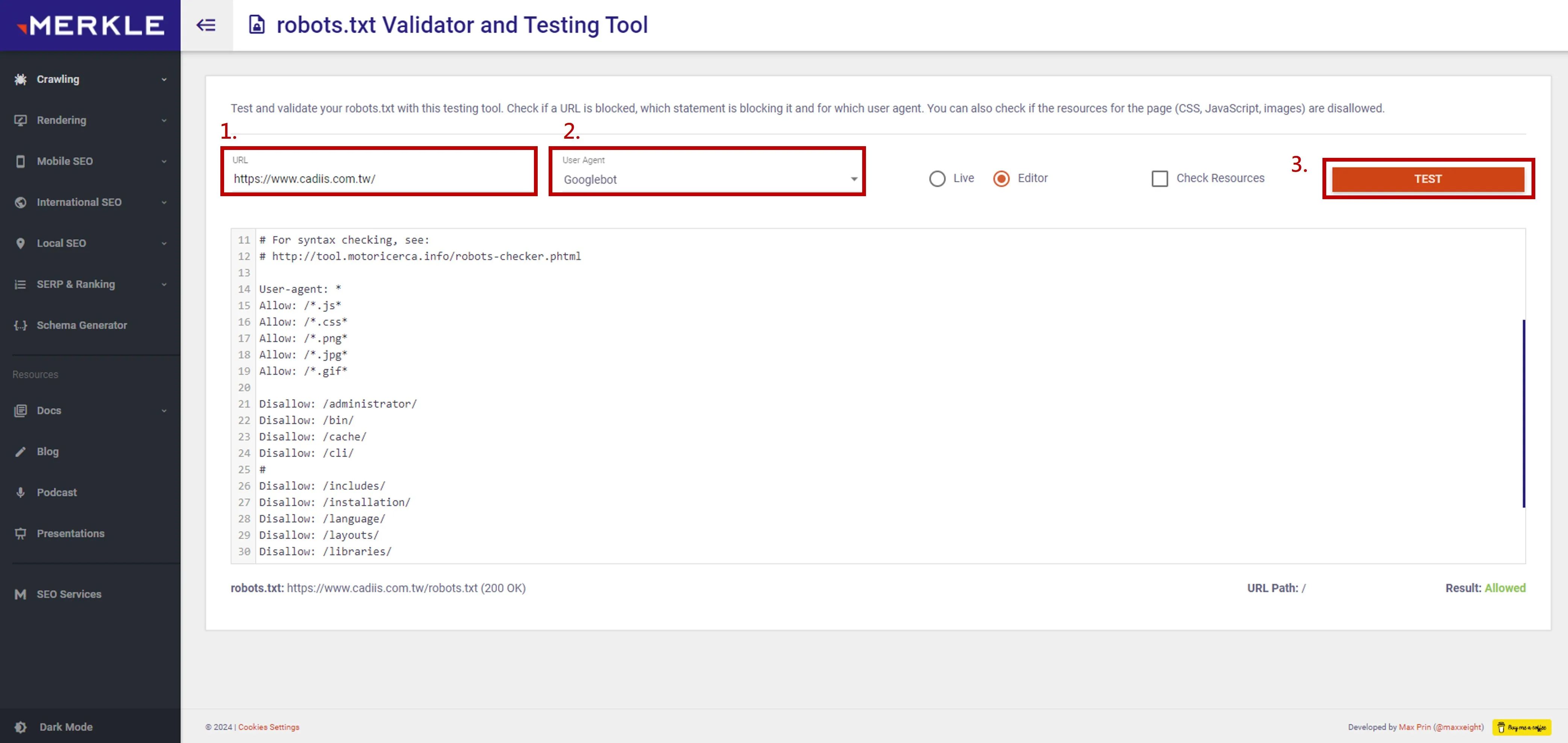
Task: Select the Live radio option
Action: tap(937, 178)
